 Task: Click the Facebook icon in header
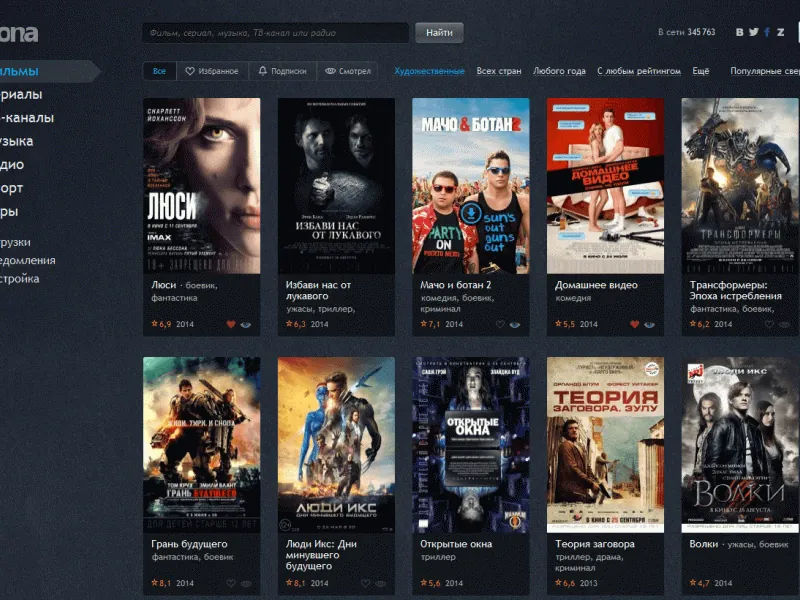tap(767, 32)
